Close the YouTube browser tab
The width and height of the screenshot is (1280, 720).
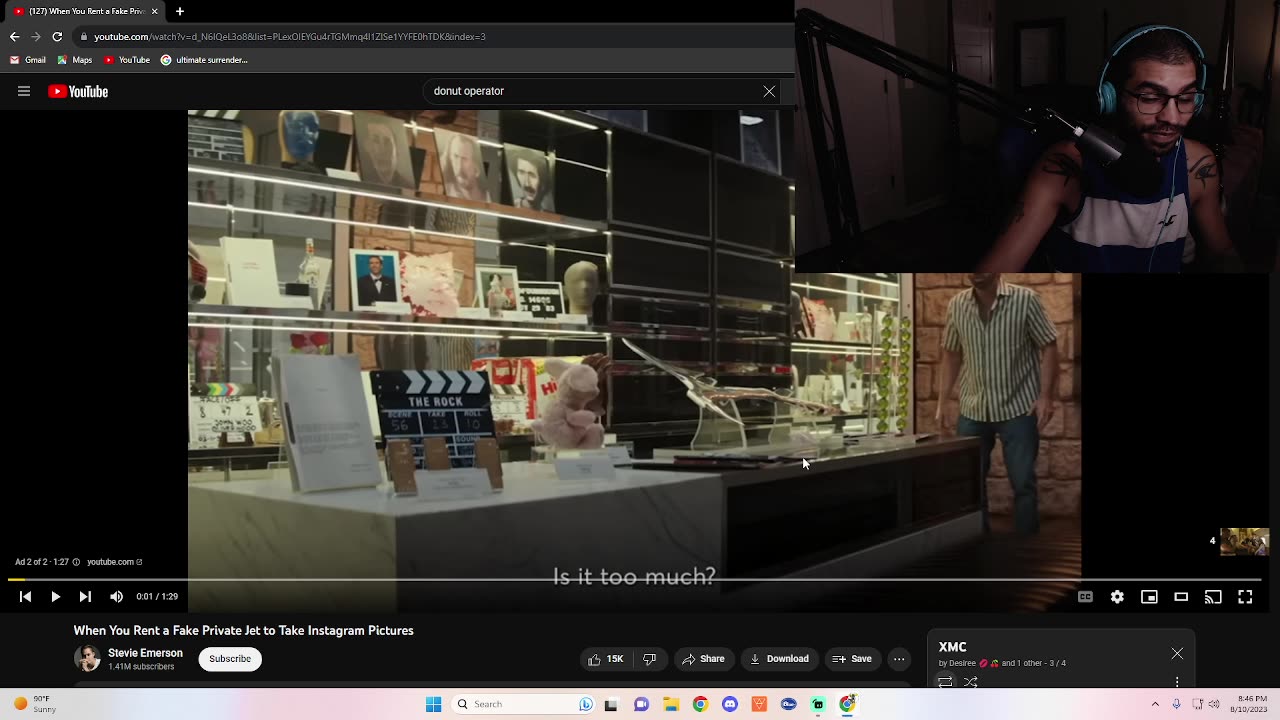[155, 11]
